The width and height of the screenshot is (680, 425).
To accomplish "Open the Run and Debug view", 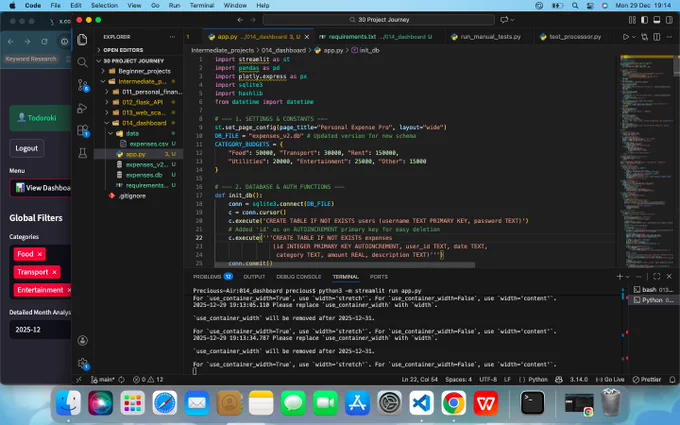I will click(82, 108).
